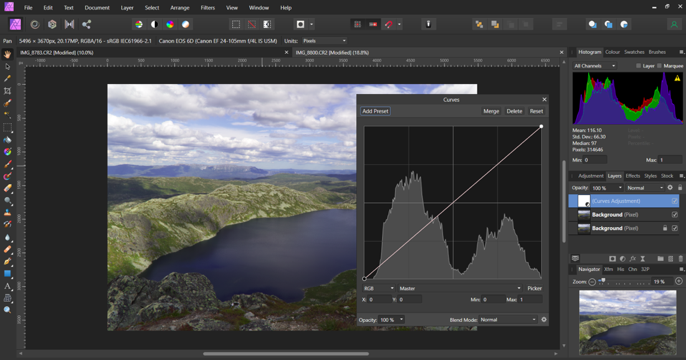Click the Deselect icon with red slash
The image size is (686, 360).
(252, 24)
